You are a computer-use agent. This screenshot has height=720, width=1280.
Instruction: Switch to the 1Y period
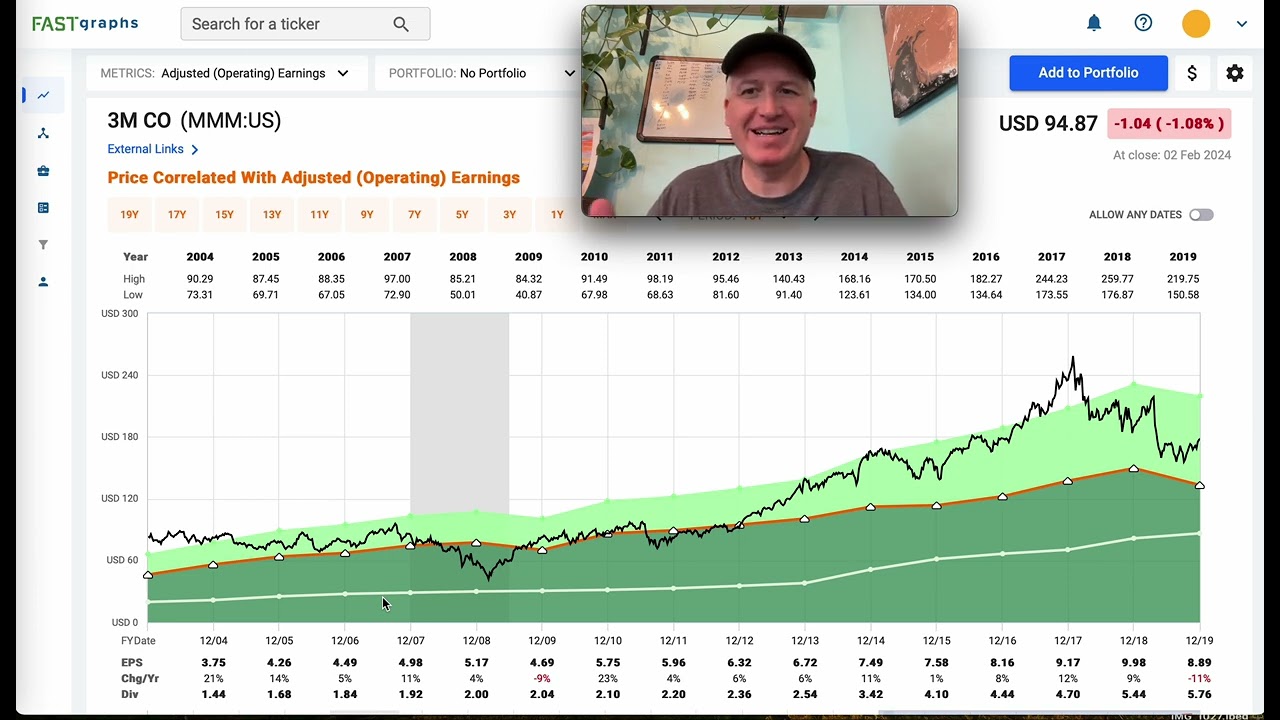pos(557,215)
